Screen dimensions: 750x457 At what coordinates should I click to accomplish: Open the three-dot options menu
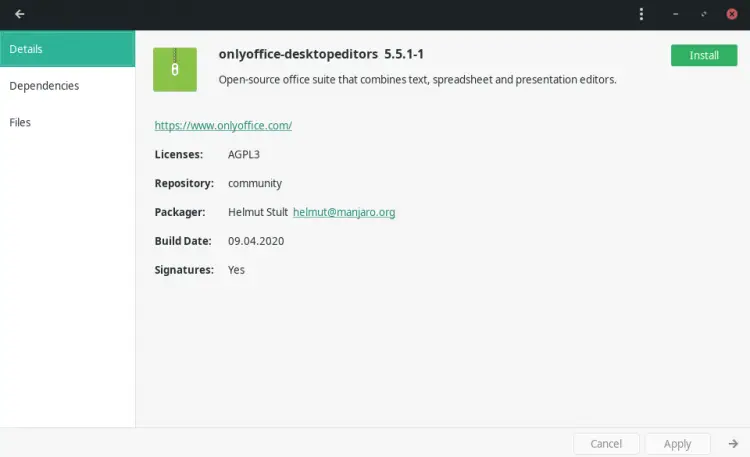641,15
